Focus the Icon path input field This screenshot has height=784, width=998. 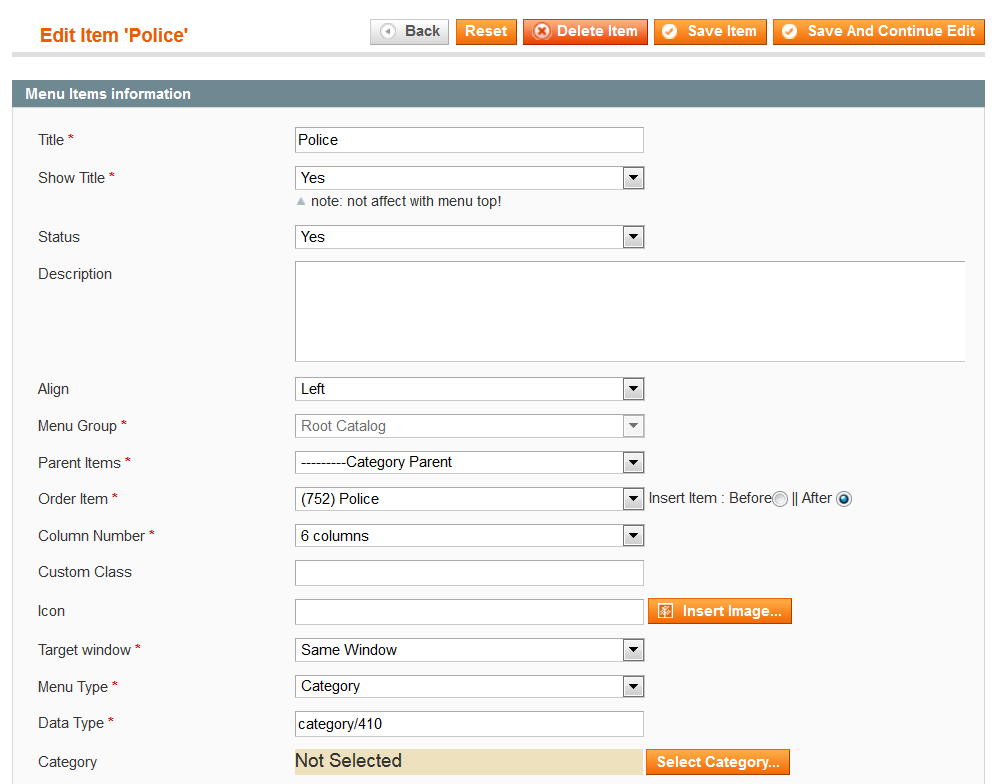[469, 612]
